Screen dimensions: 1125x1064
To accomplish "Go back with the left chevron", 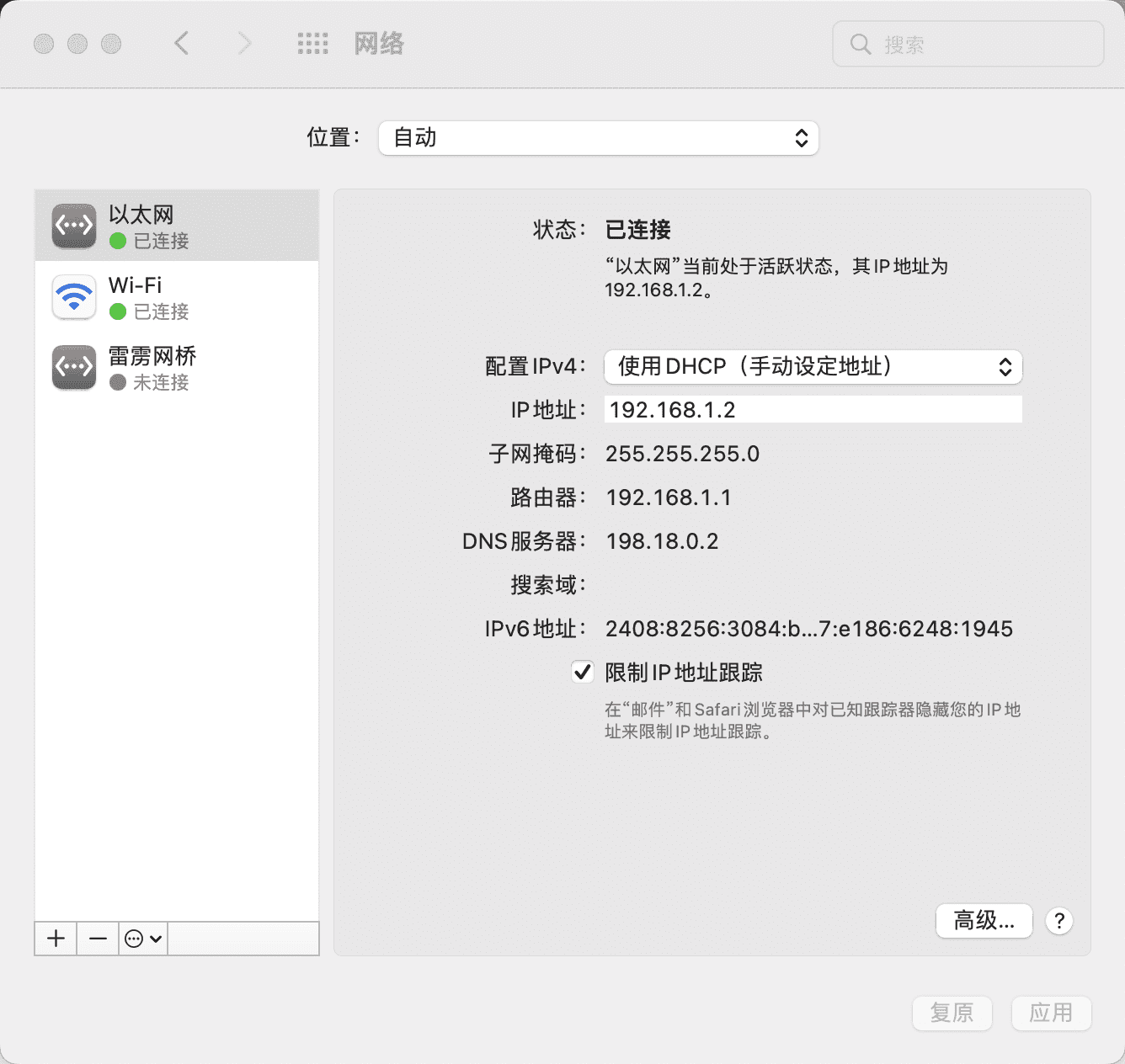I will tap(181, 43).
